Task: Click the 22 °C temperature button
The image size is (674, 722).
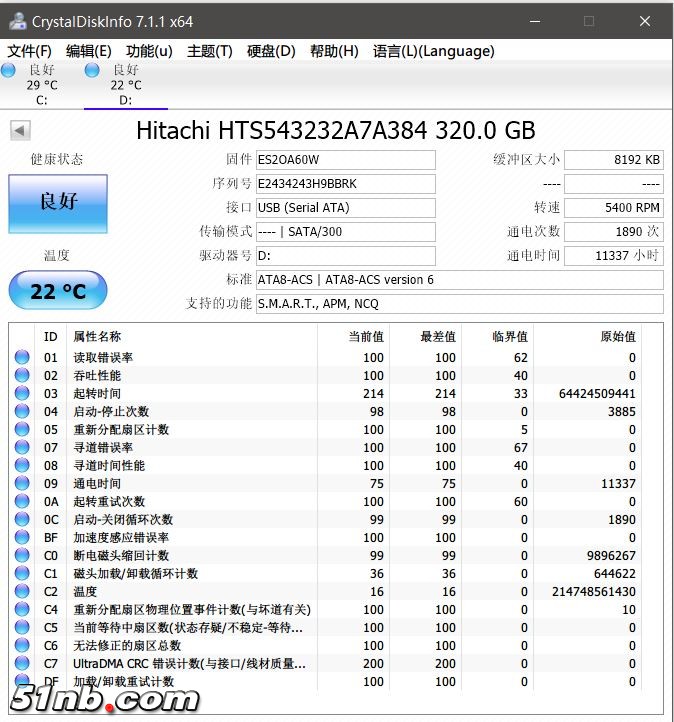Action: click(x=58, y=291)
